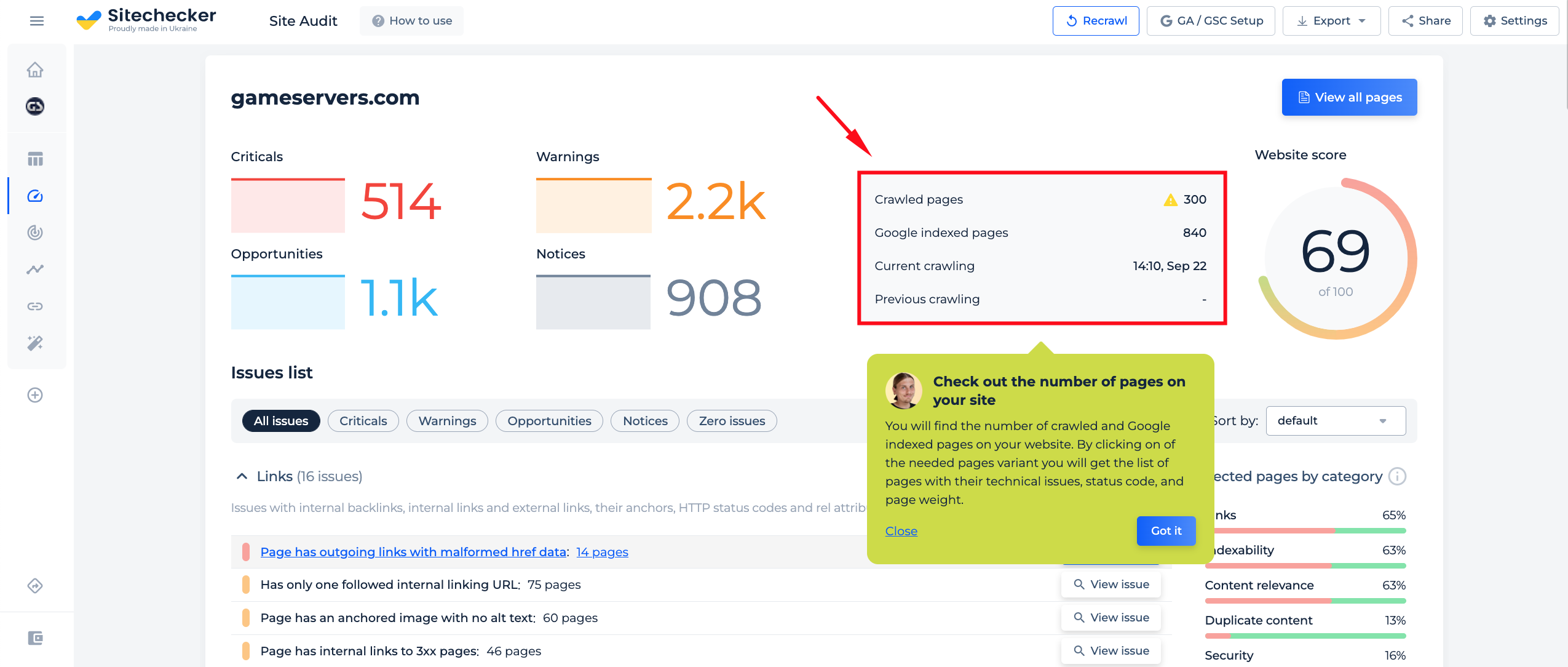Click Got it in the tooltip

pos(1166,531)
